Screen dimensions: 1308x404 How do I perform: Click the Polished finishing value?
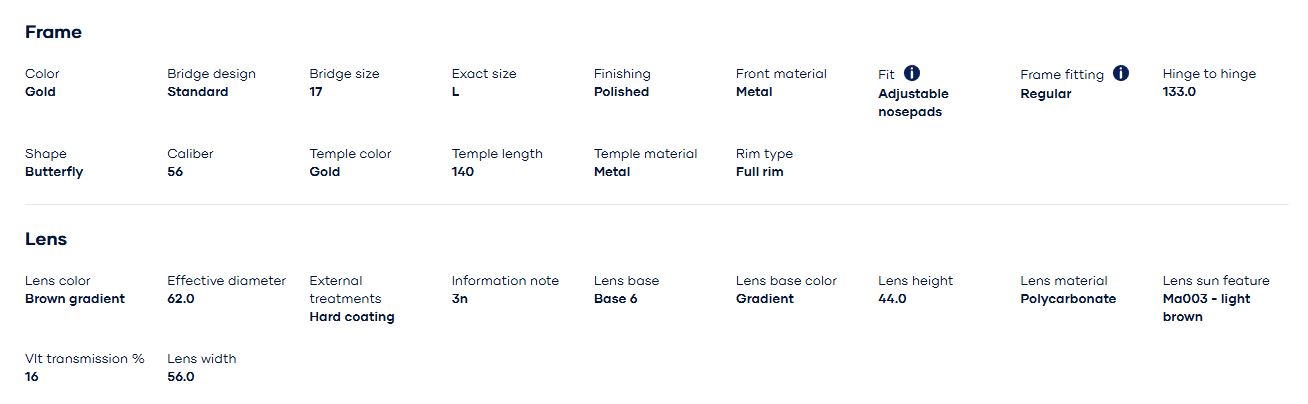coord(621,92)
